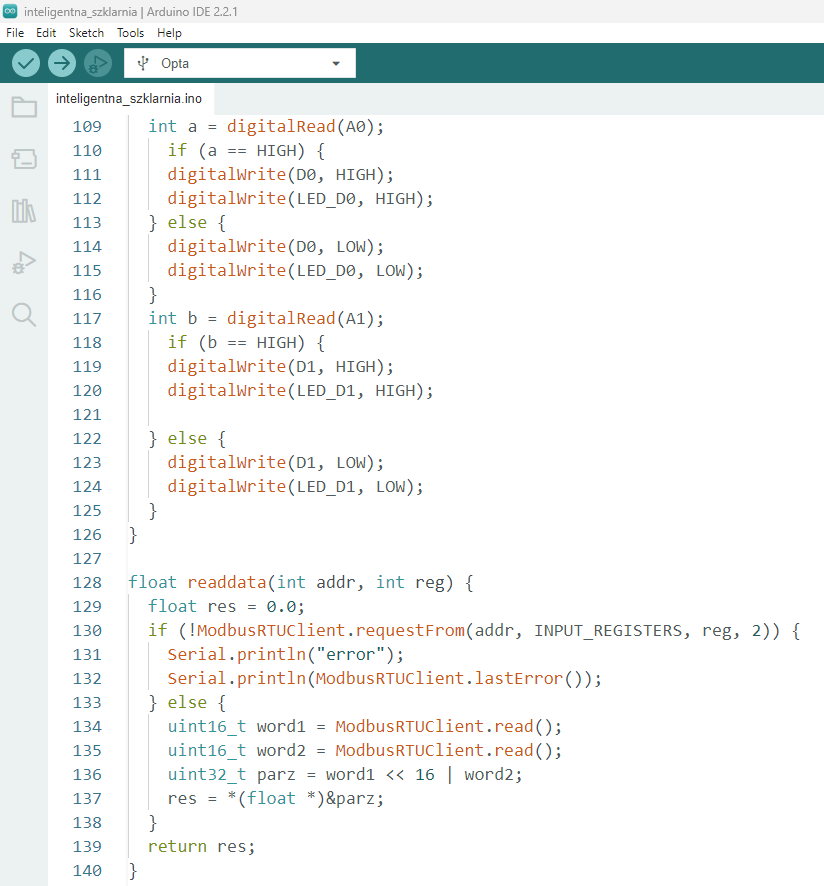Viewport: 824px width, 886px height.
Task: Open the Help menu
Action: (x=169, y=33)
